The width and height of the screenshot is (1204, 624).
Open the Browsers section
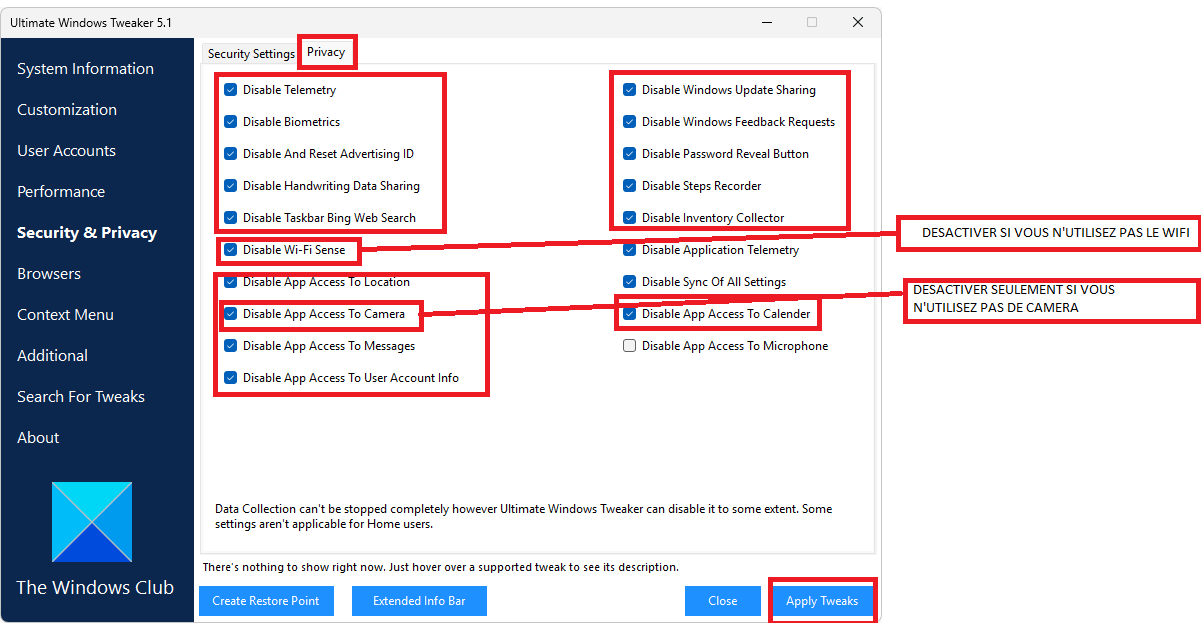[x=49, y=274]
